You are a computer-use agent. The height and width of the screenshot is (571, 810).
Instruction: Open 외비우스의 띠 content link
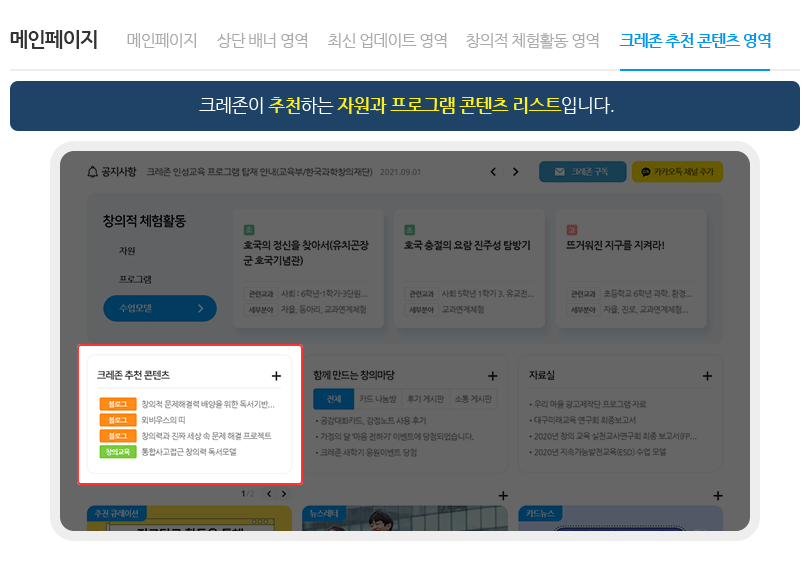point(160,420)
